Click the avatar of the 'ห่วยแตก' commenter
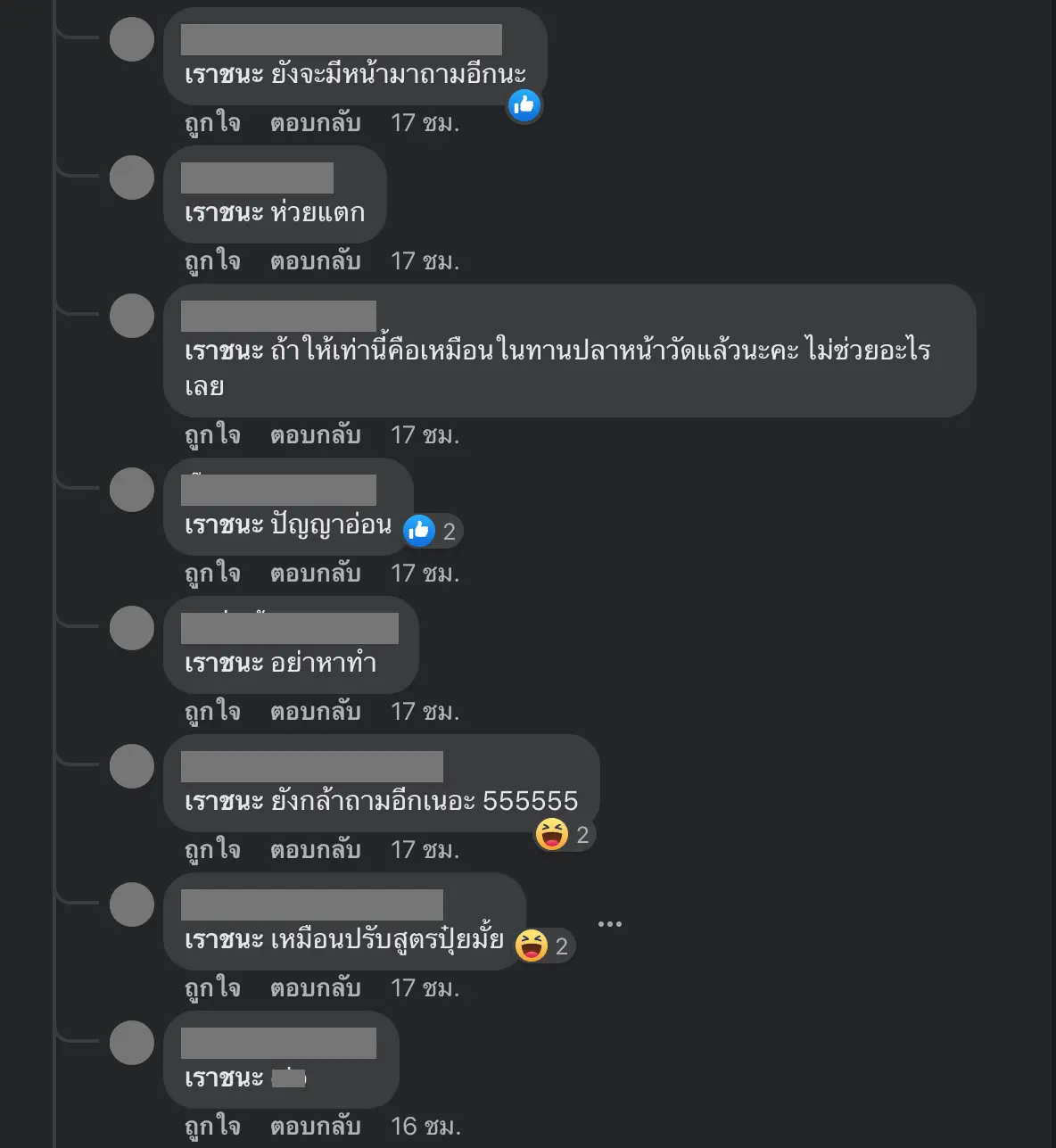The height and width of the screenshot is (1148, 1056). click(132, 178)
